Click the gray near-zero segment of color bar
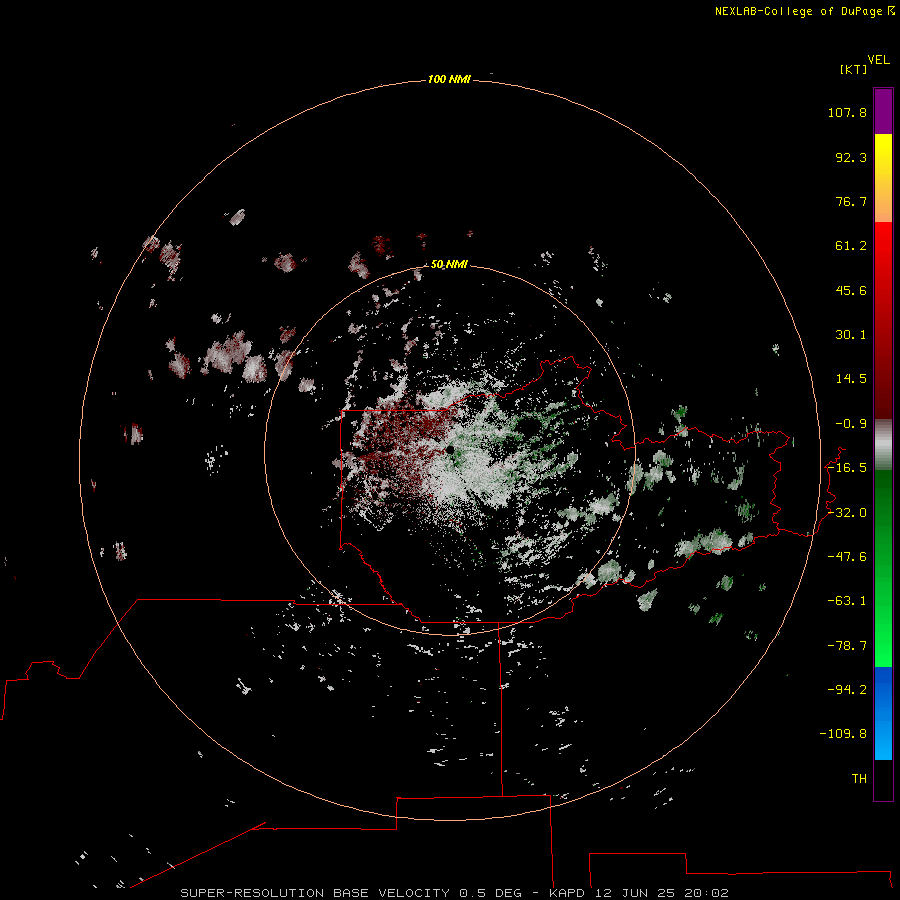Image resolution: width=900 pixels, height=900 pixels. coord(883,445)
